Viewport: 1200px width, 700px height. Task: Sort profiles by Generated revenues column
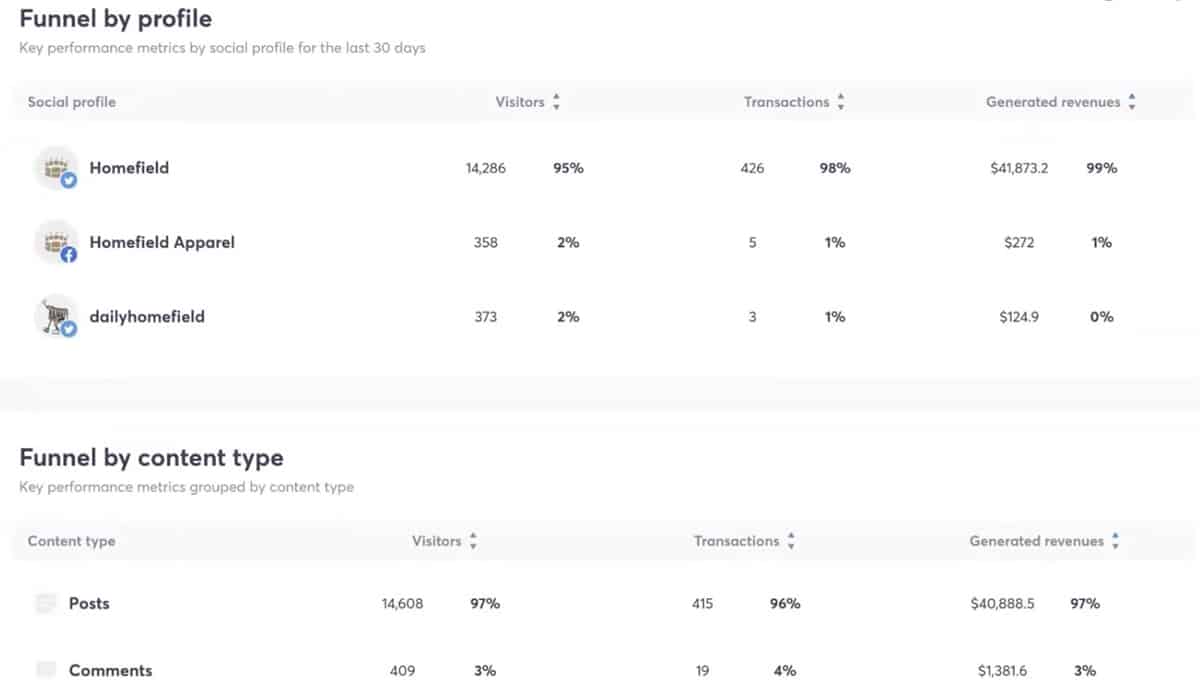(1132, 102)
